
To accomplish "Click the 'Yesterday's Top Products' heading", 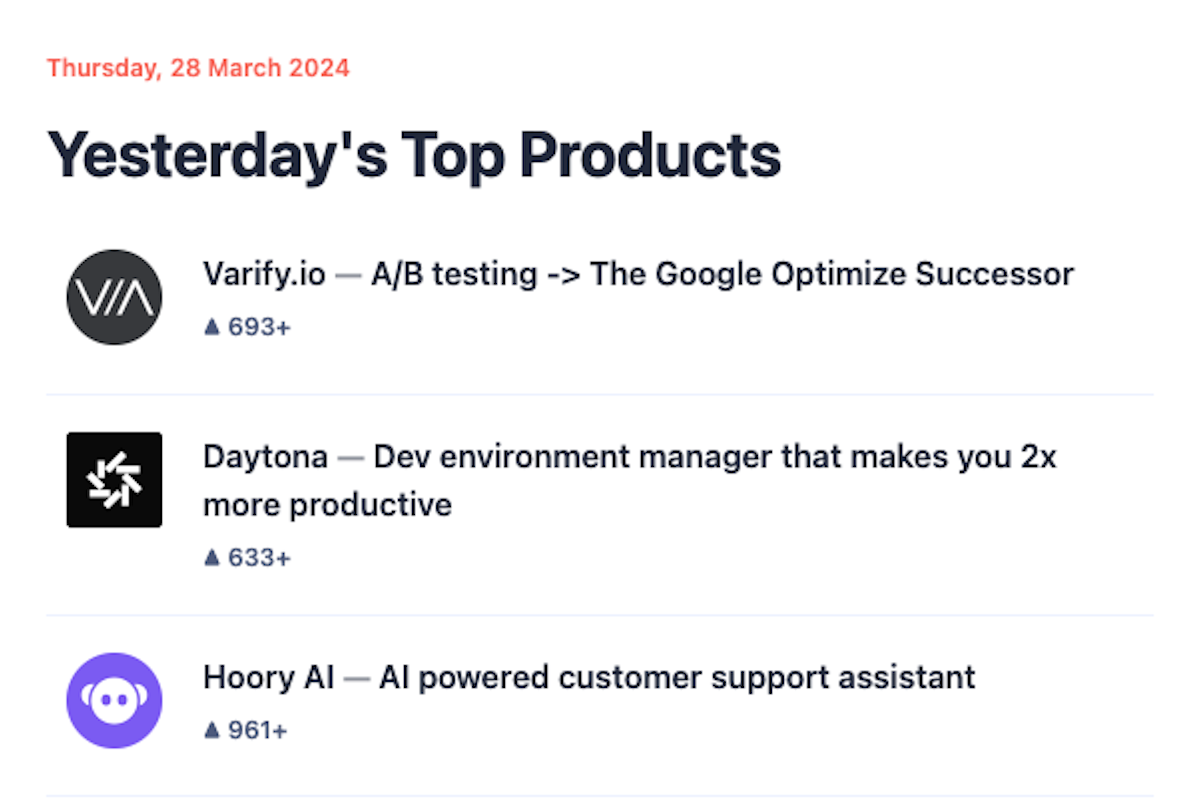I will tap(414, 155).
